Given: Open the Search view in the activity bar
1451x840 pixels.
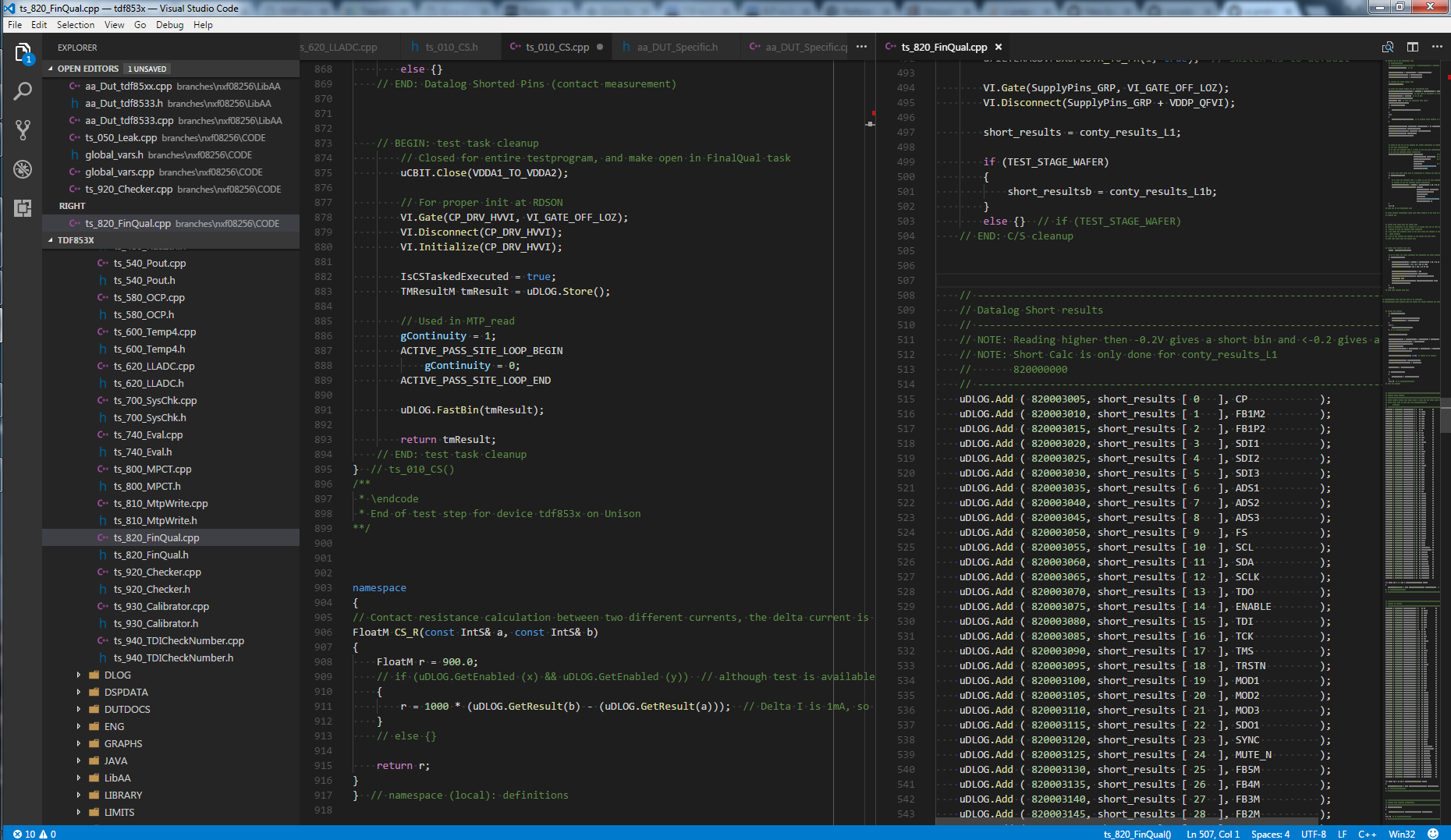Looking at the screenshot, I should [23, 91].
